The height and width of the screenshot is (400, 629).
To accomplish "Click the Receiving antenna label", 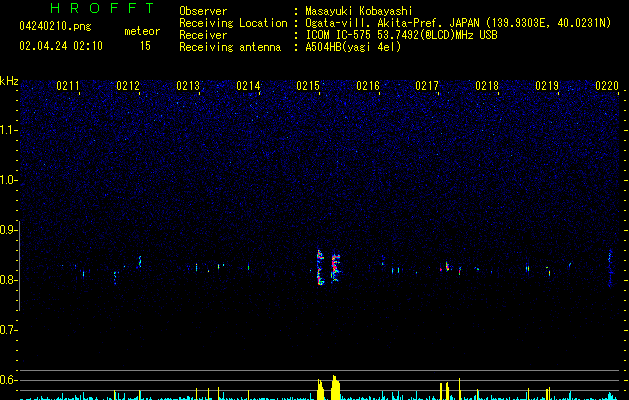I will pos(230,47).
